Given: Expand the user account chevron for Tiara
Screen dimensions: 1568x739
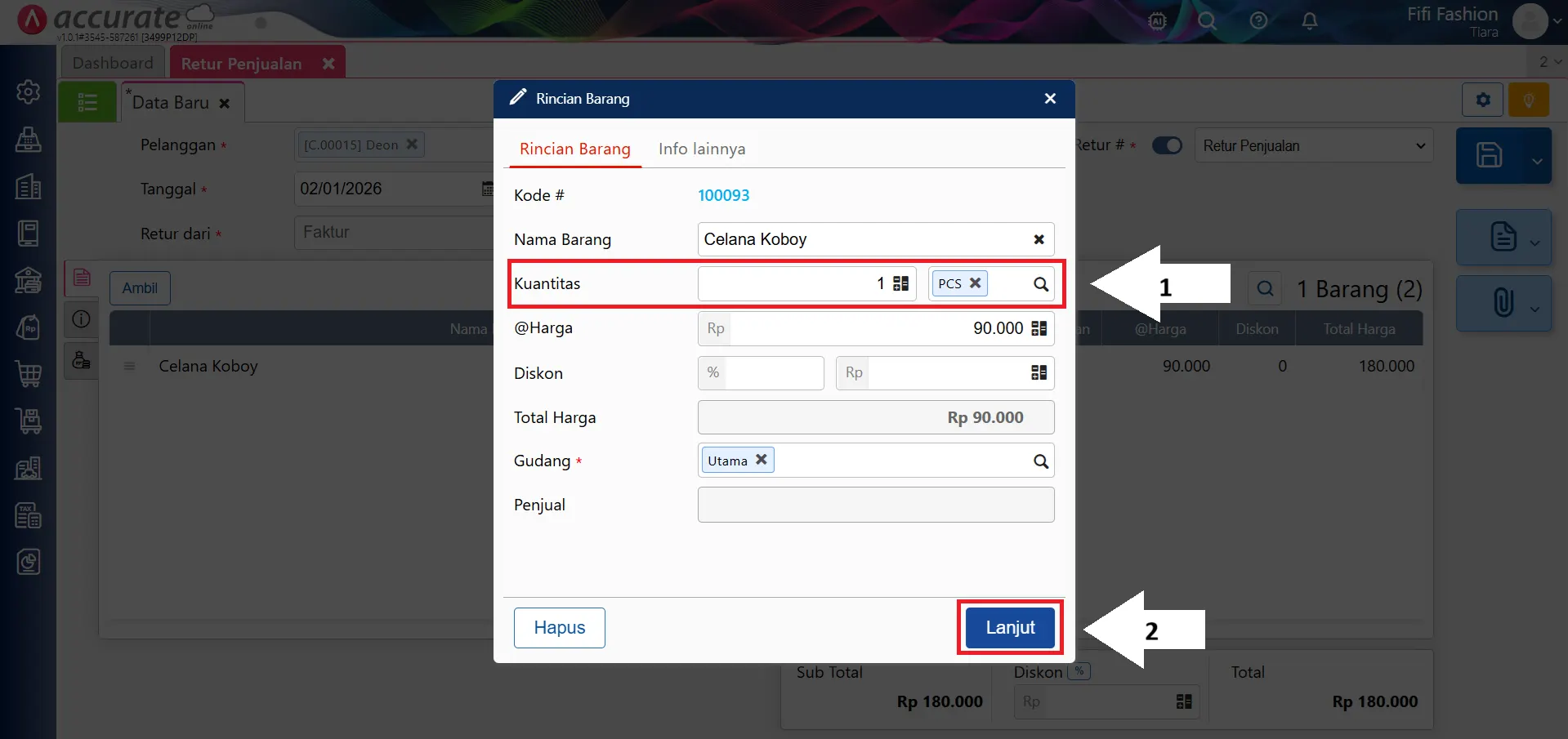Looking at the screenshot, I should point(1558,22).
